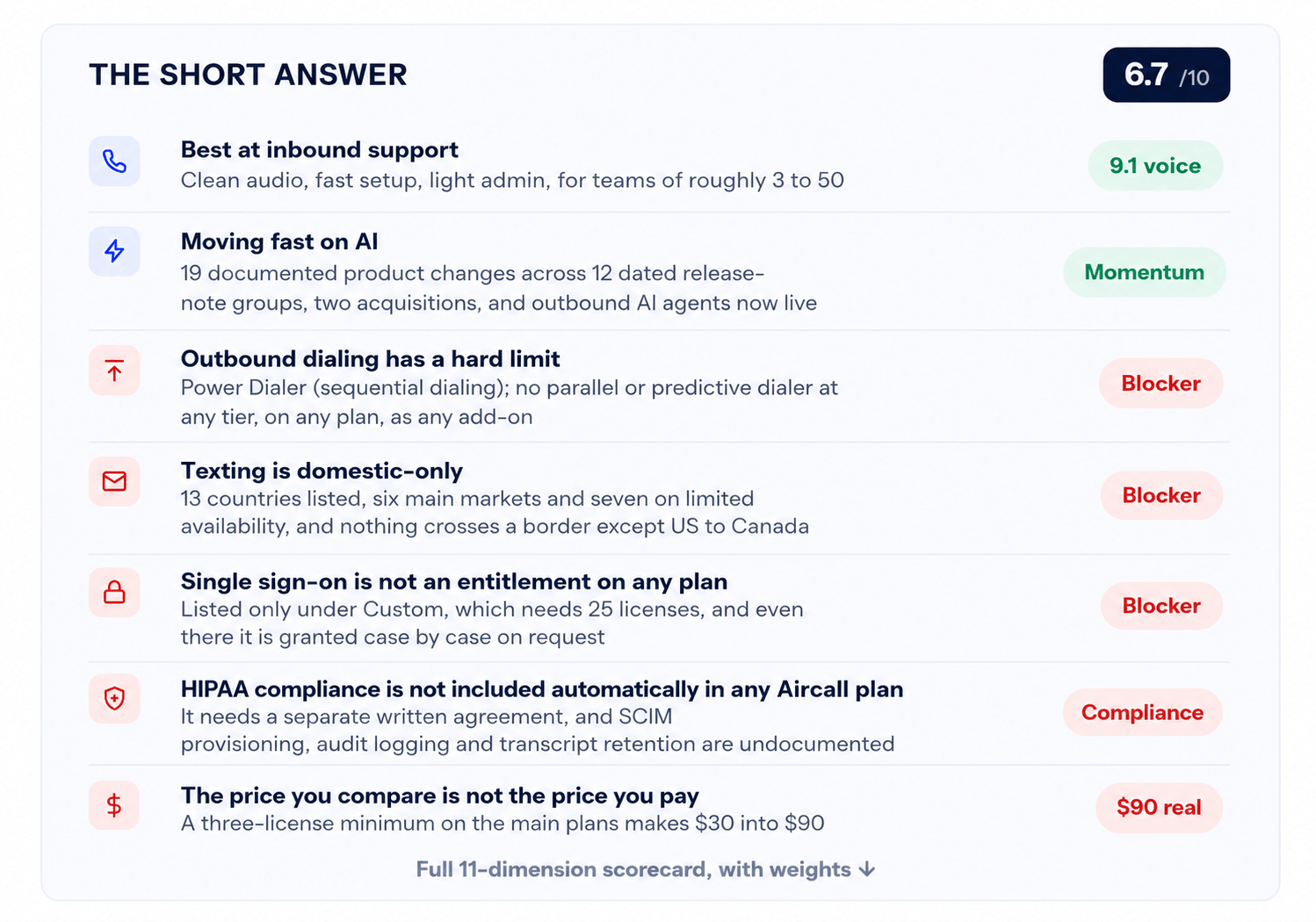Click the phone icon beside inbound support
Image resolution: width=1316 pixels, height=922 pixels.
[114, 162]
